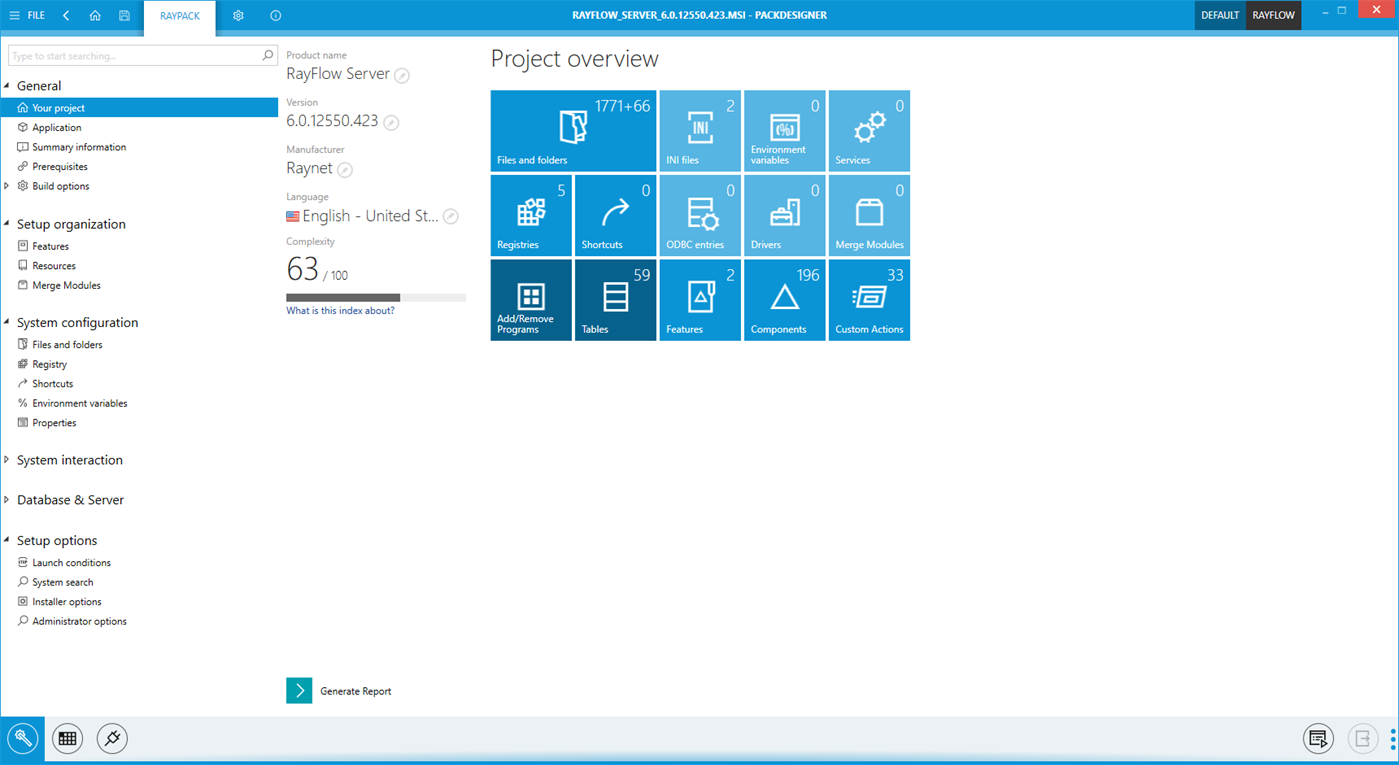Open the table editor grid icon

click(67, 738)
